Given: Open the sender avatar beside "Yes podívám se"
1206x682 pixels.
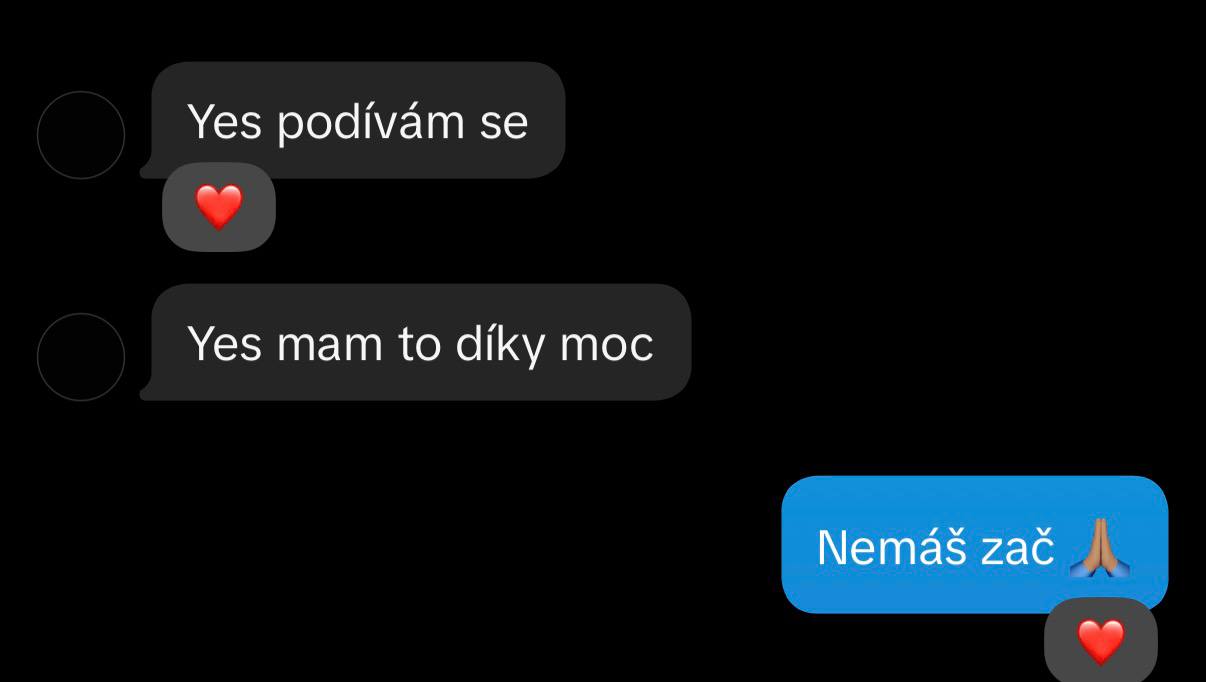Looking at the screenshot, I should pos(81,135).
